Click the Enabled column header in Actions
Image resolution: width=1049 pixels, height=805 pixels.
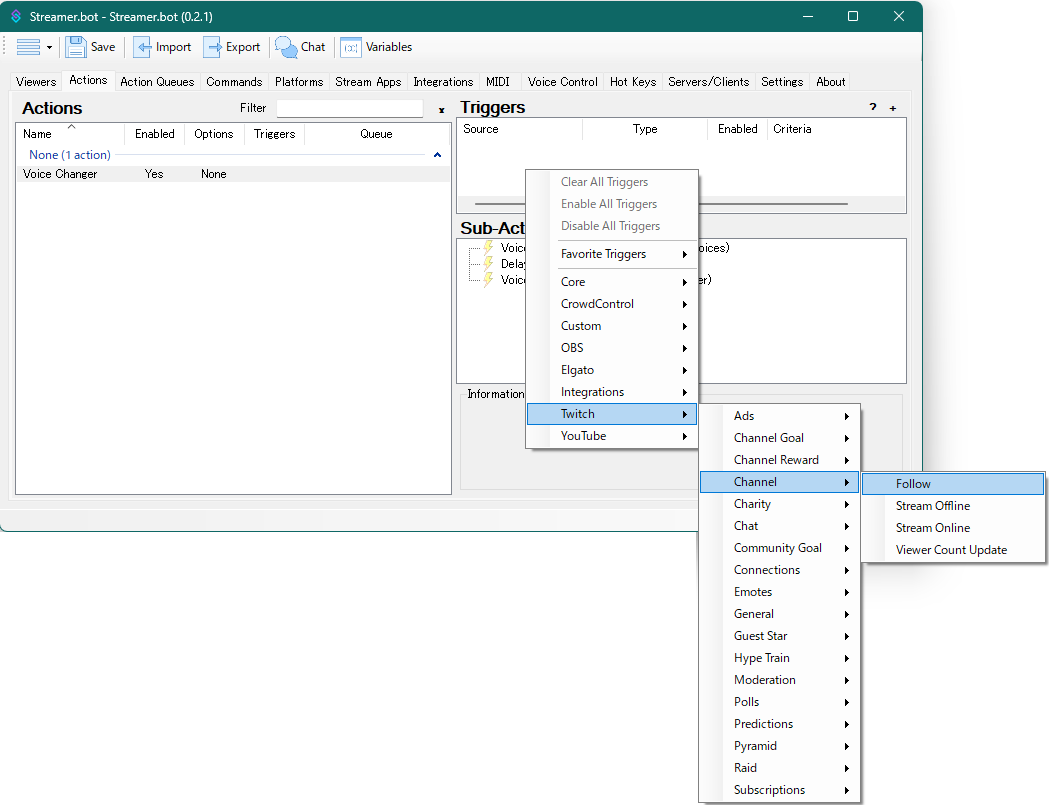155,134
